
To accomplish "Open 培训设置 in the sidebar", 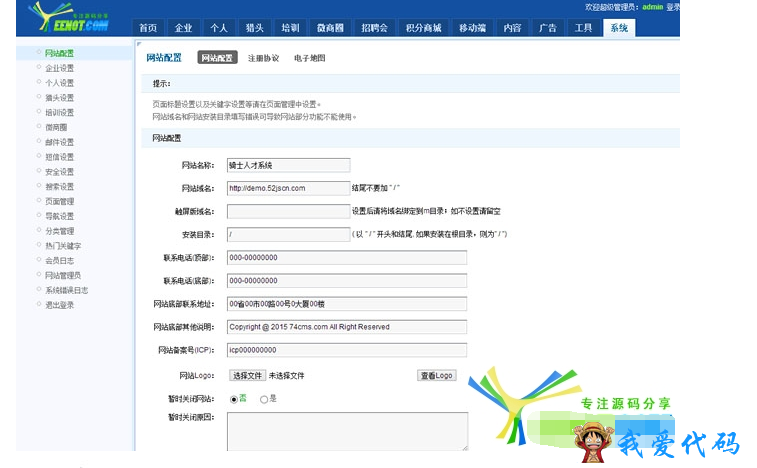I will [59, 113].
